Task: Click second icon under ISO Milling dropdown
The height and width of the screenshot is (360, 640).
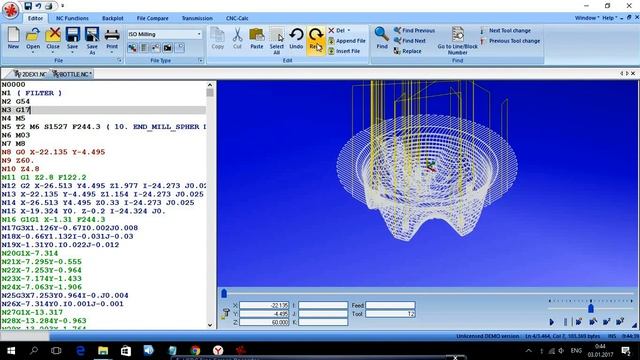Action: [144, 48]
